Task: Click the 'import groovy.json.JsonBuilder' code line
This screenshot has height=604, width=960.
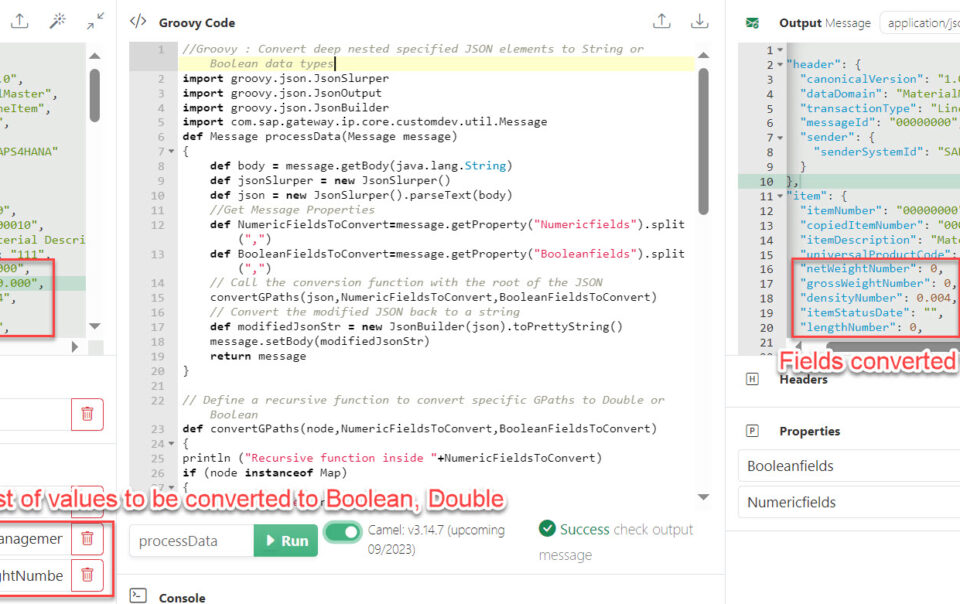Action: point(285,108)
